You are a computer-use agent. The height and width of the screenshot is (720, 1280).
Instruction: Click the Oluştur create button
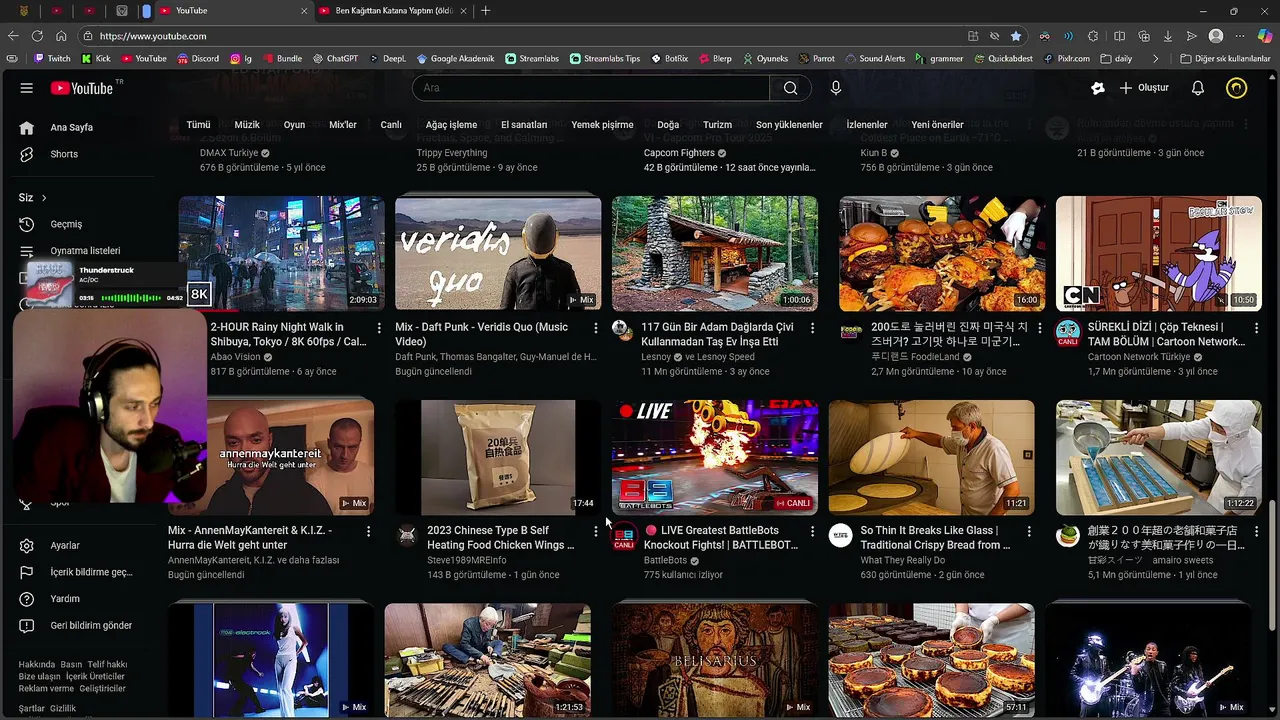pos(1144,88)
